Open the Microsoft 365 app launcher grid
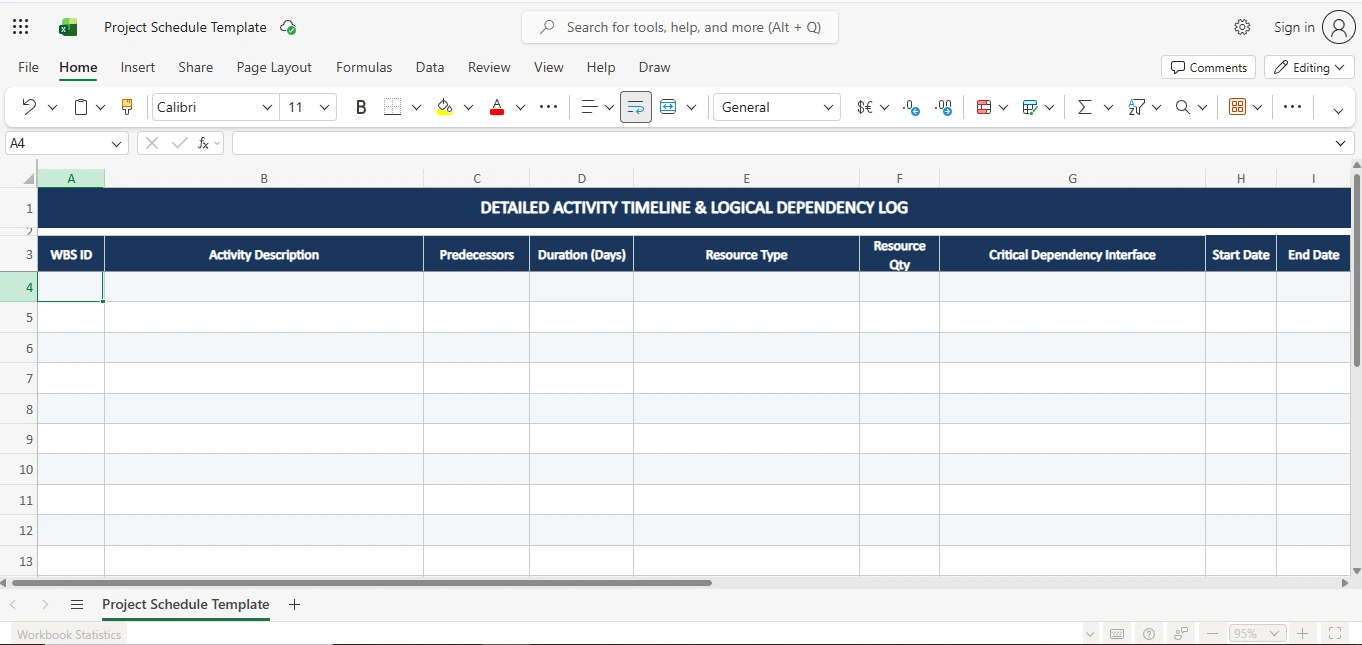 (x=20, y=27)
